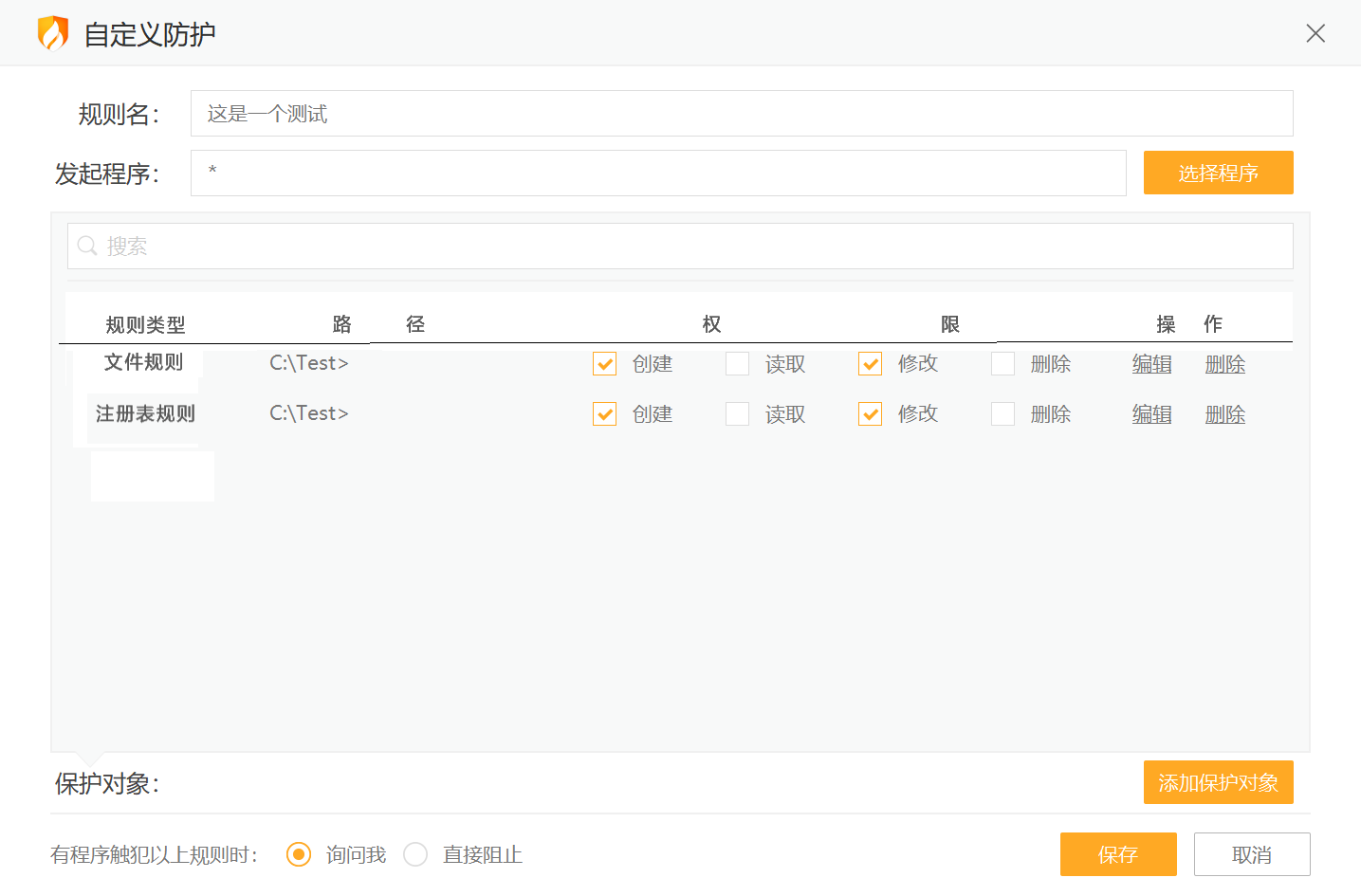The height and width of the screenshot is (896, 1361).
Task: Enable 删除 permission for 注册表规则 row
Action: pos(1002,413)
